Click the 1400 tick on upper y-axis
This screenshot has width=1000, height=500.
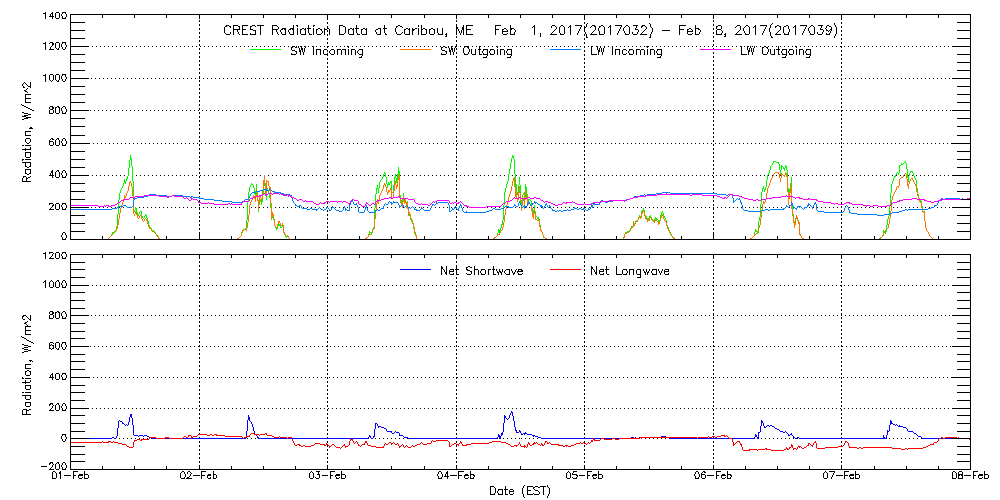coord(53,18)
